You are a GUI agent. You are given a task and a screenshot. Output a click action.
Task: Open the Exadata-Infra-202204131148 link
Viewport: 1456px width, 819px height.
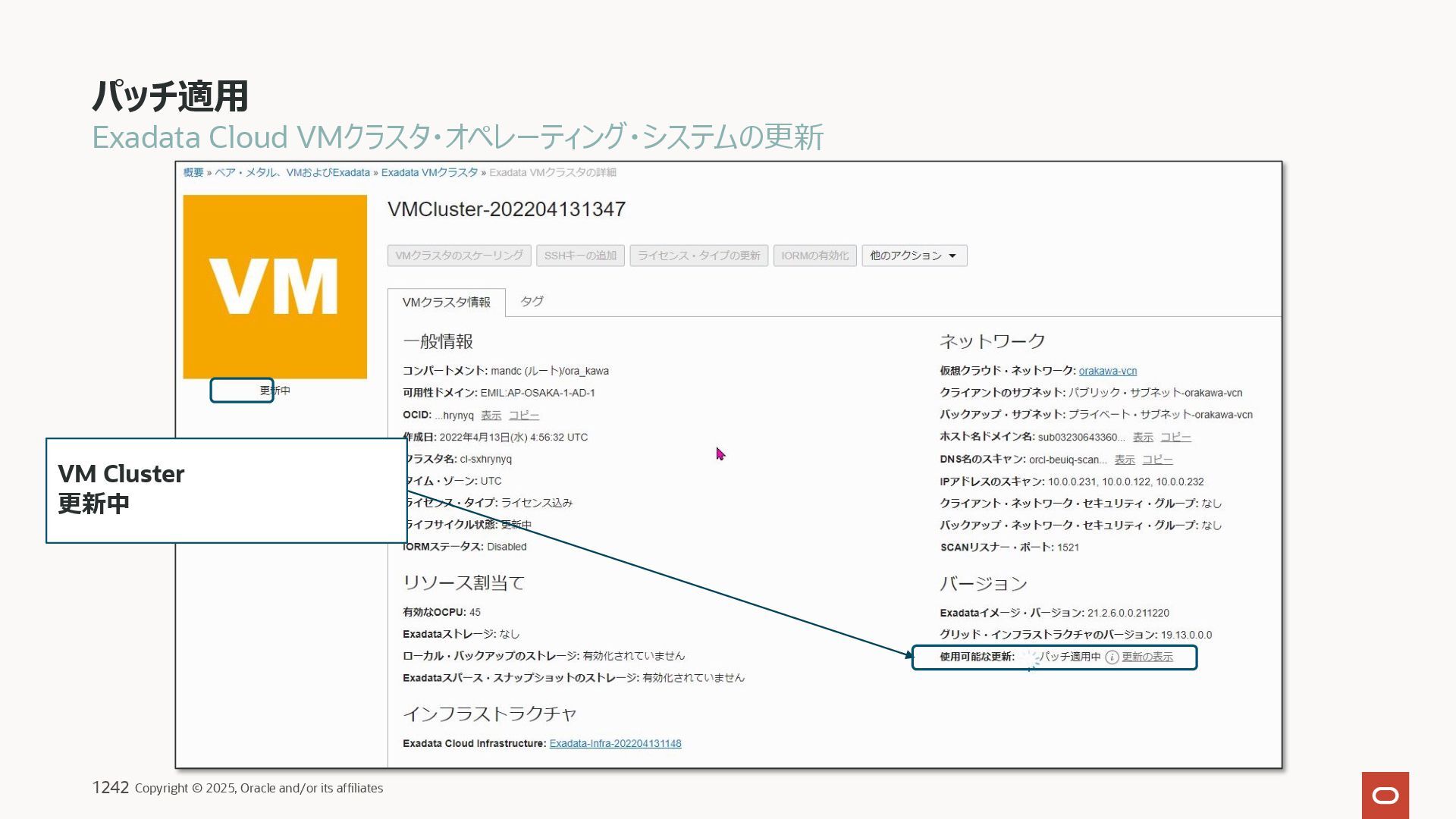[x=615, y=743]
